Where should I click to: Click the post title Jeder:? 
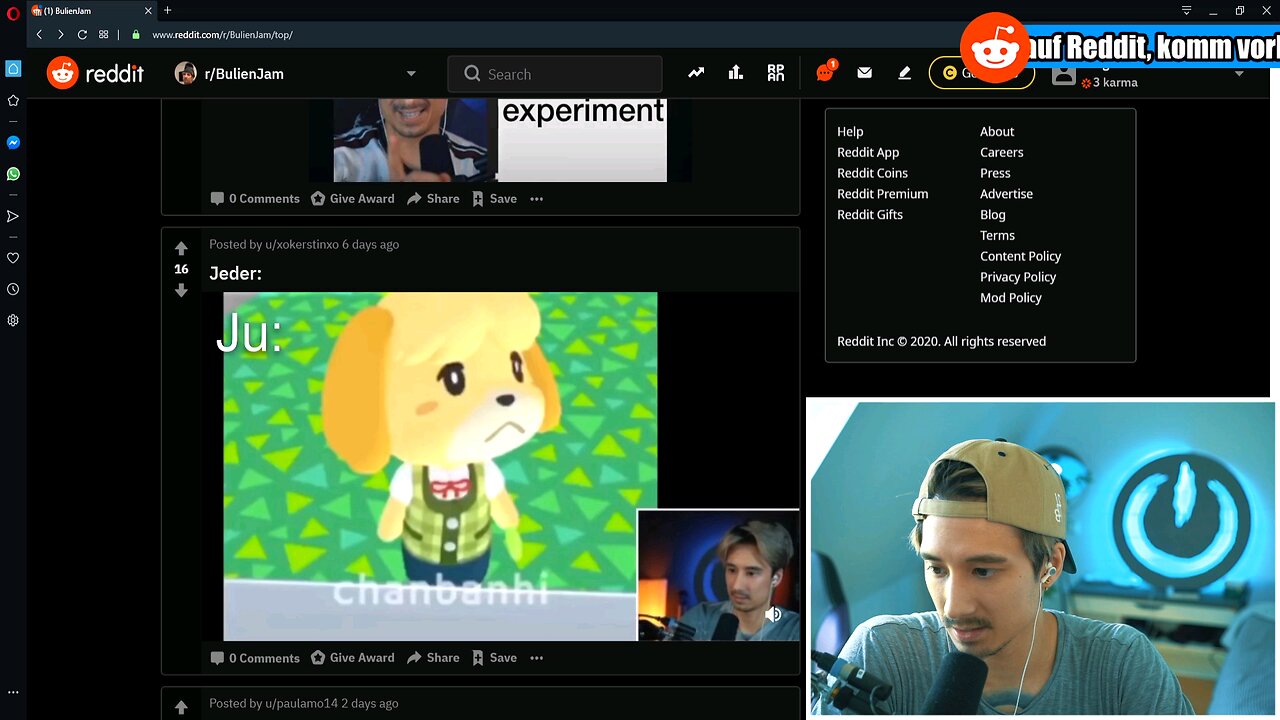[x=235, y=273]
